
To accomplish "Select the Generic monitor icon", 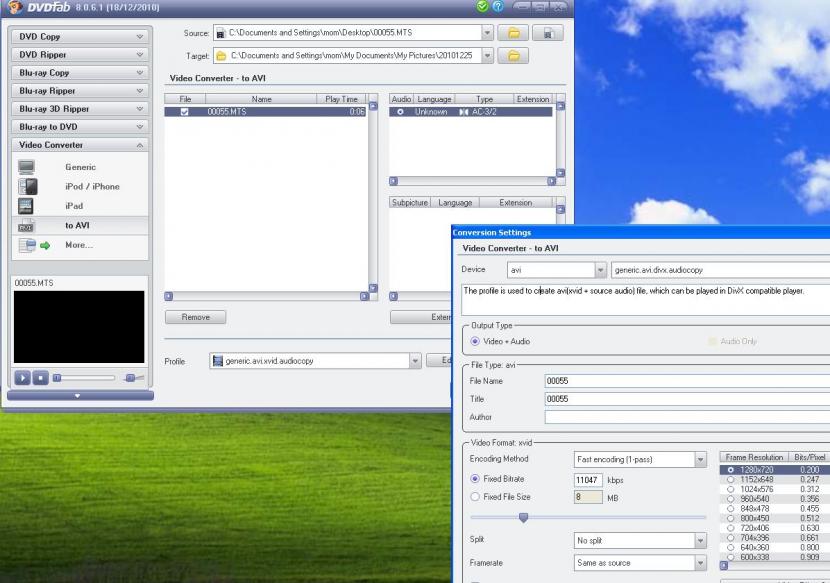I will tap(27, 167).
